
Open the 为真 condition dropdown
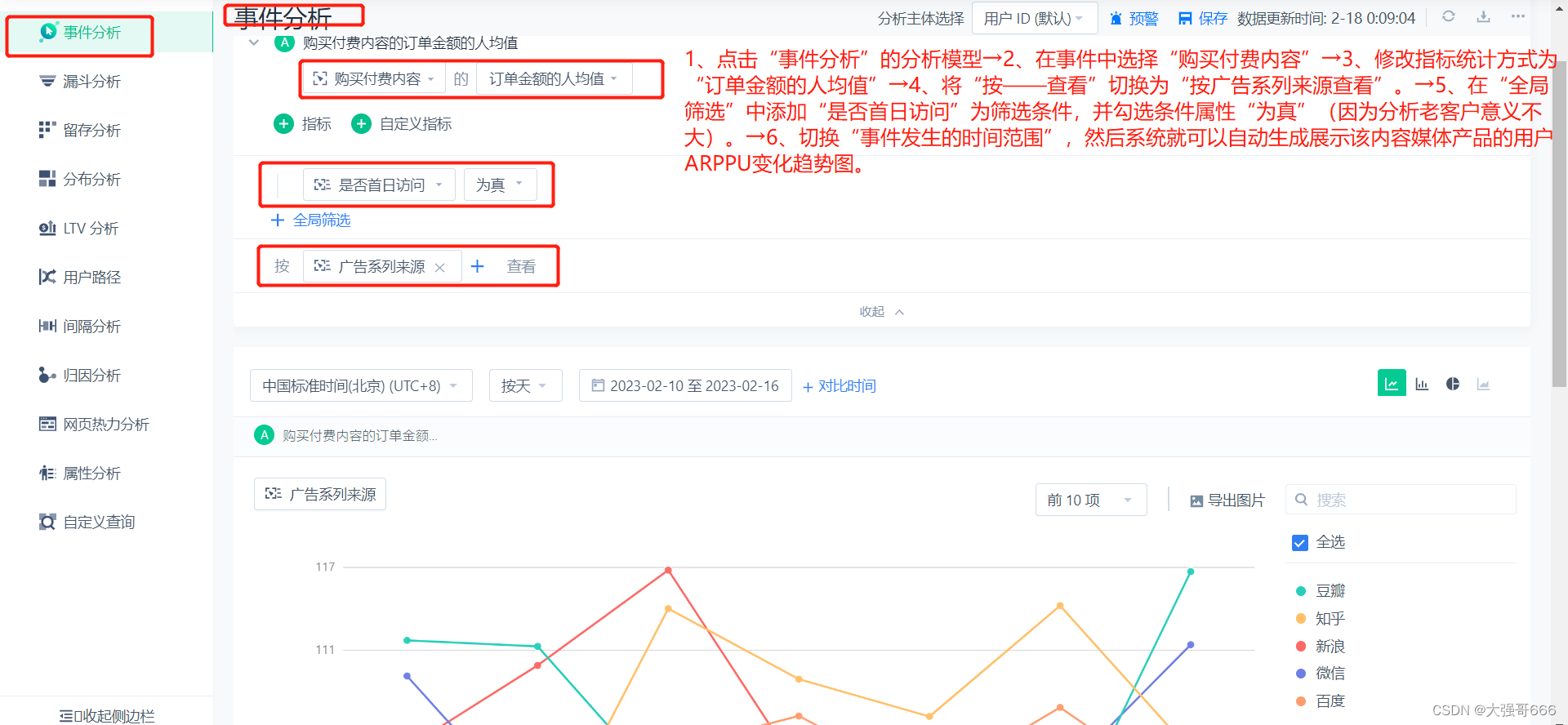click(x=500, y=185)
